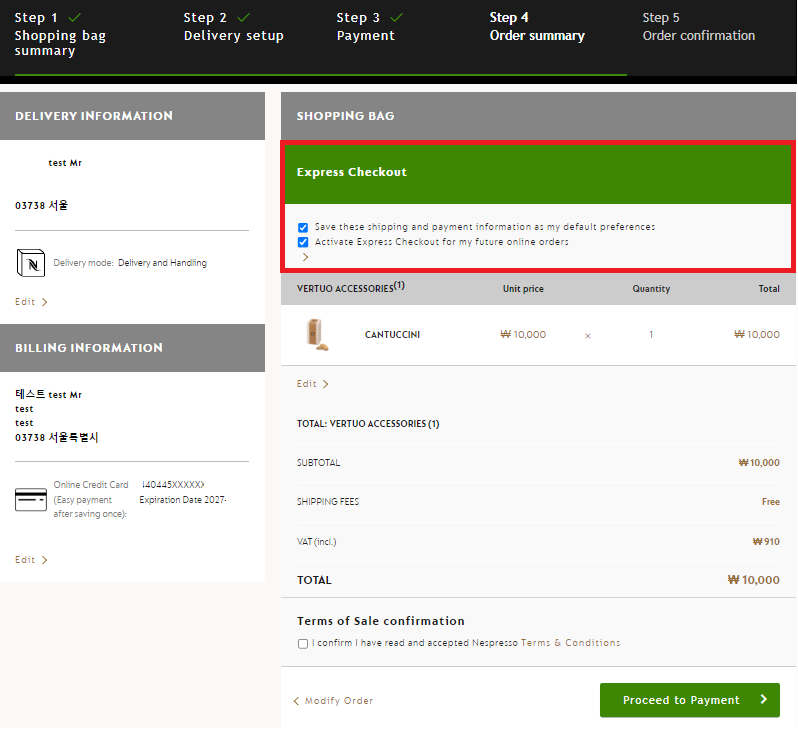The image size is (798, 731).
Task: Edit the shopping bag items
Action: tap(312, 384)
